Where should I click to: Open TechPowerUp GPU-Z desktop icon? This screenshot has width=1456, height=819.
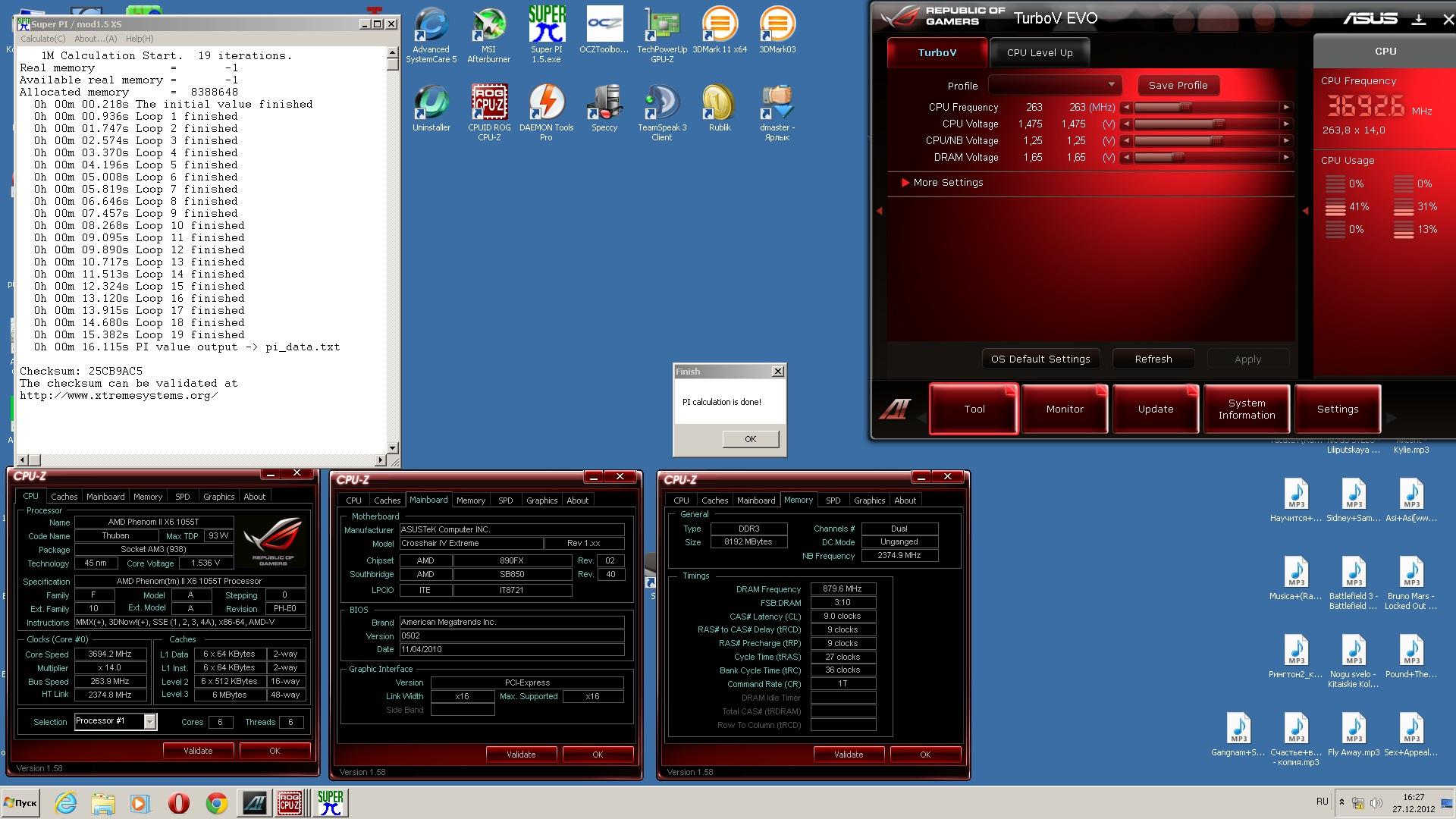(662, 35)
